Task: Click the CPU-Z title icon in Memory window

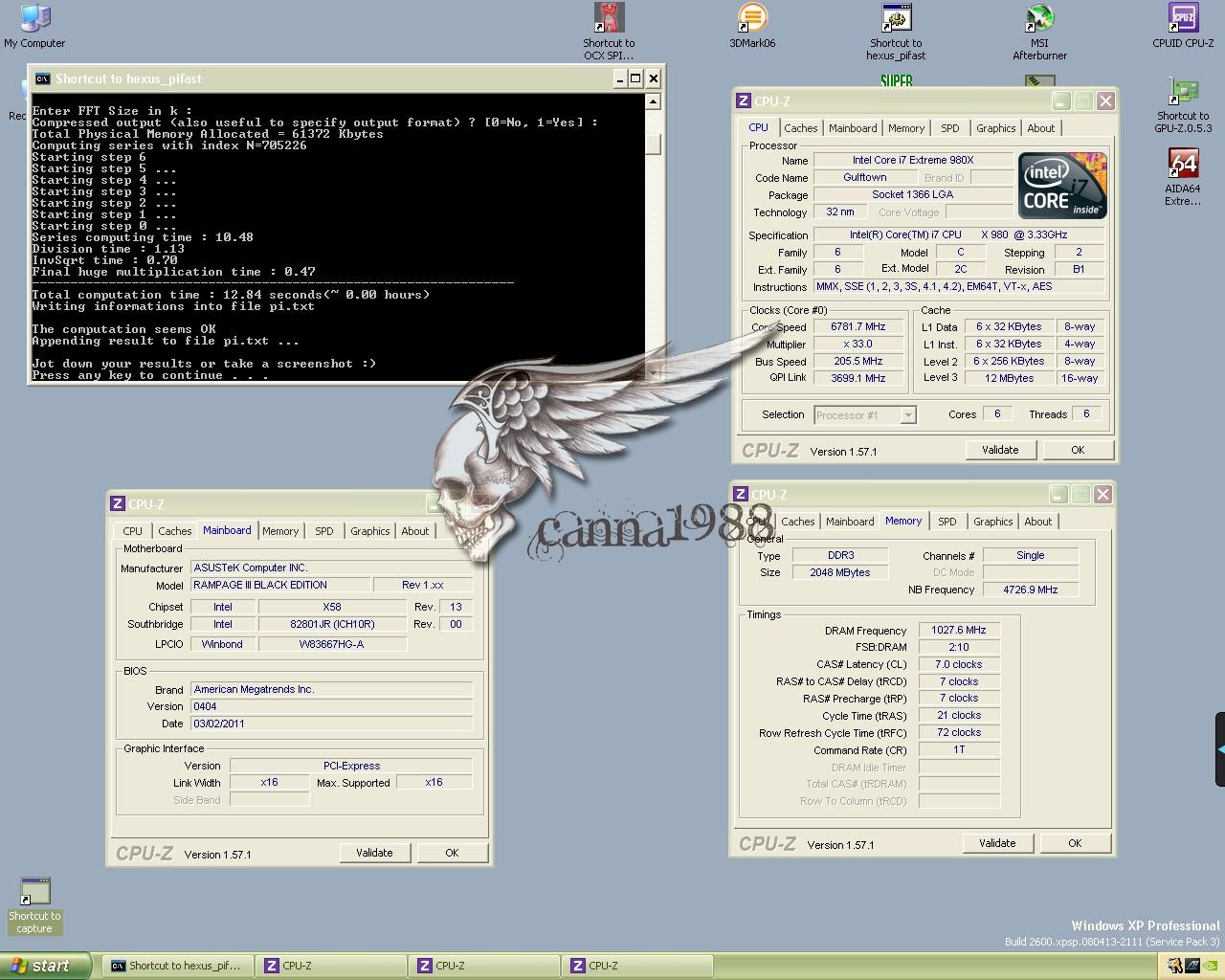Action: (x=740, y=494)
